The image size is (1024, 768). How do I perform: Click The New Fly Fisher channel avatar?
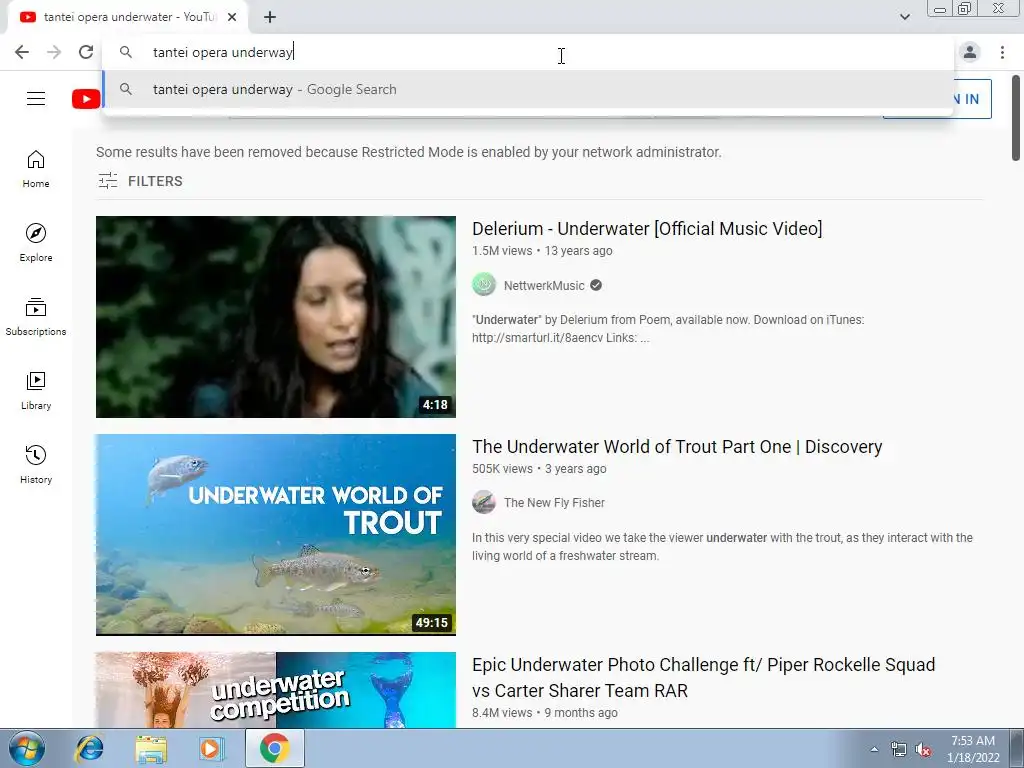[484, 502]
